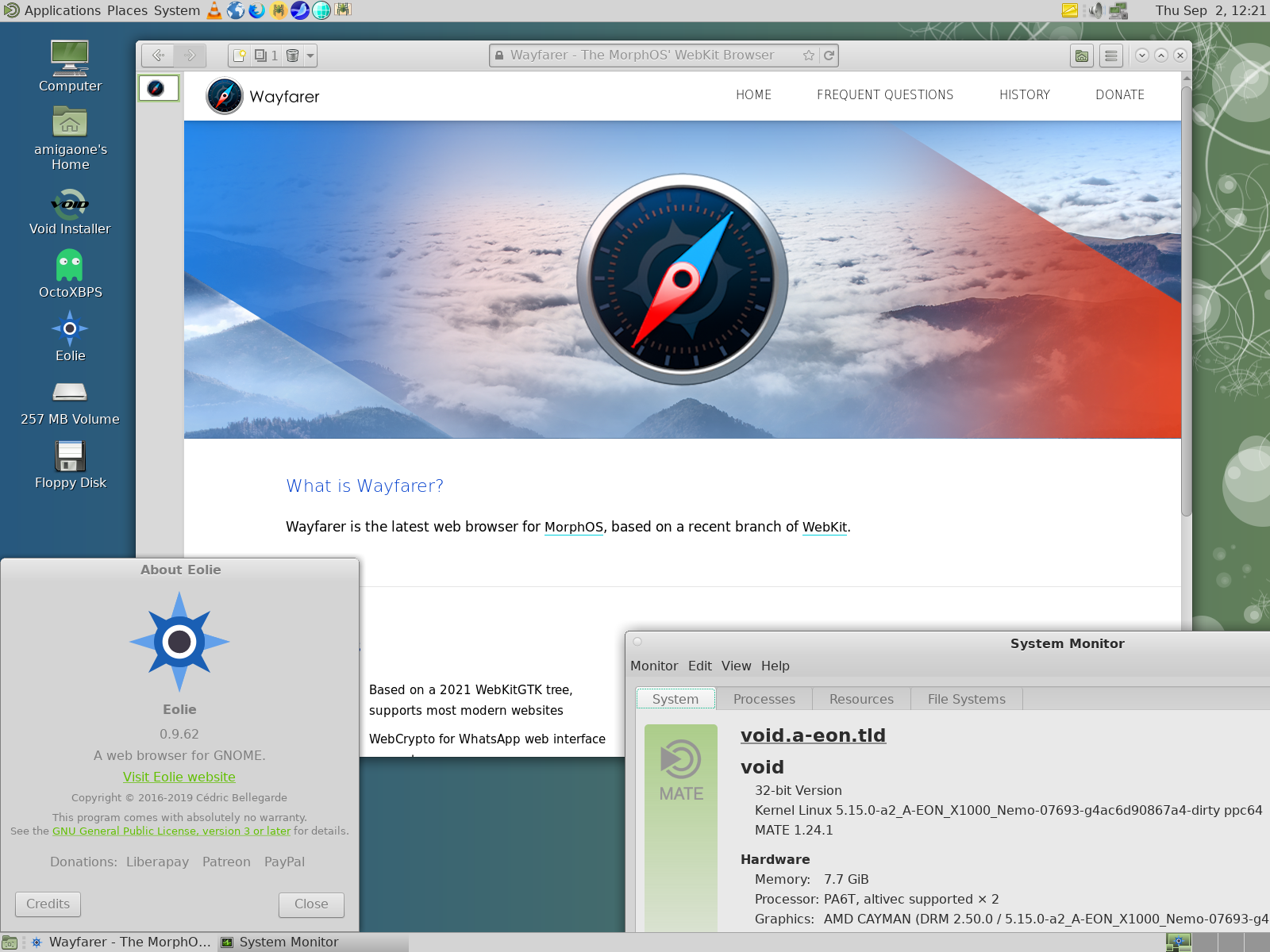The height and width of the screenshot is (952, 1270).
Task: Select the OctoXBPS desktop icon
Action: [x=70, y=274]
